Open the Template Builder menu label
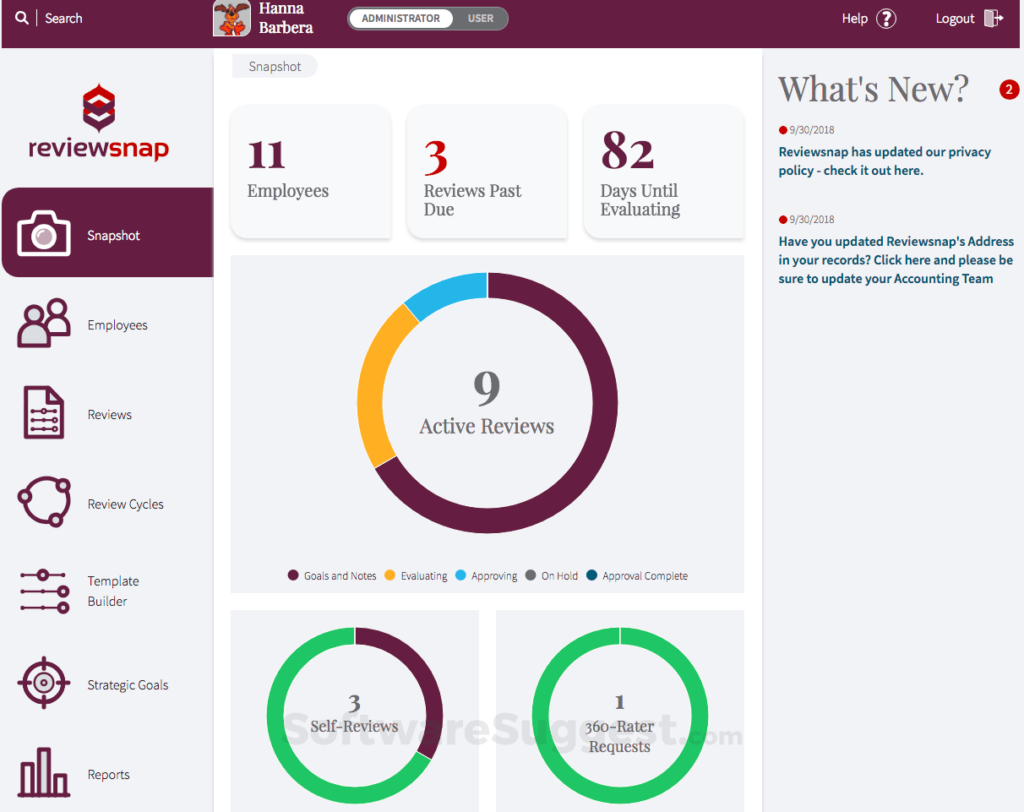 pyautogui.click(x=114, y=591)
